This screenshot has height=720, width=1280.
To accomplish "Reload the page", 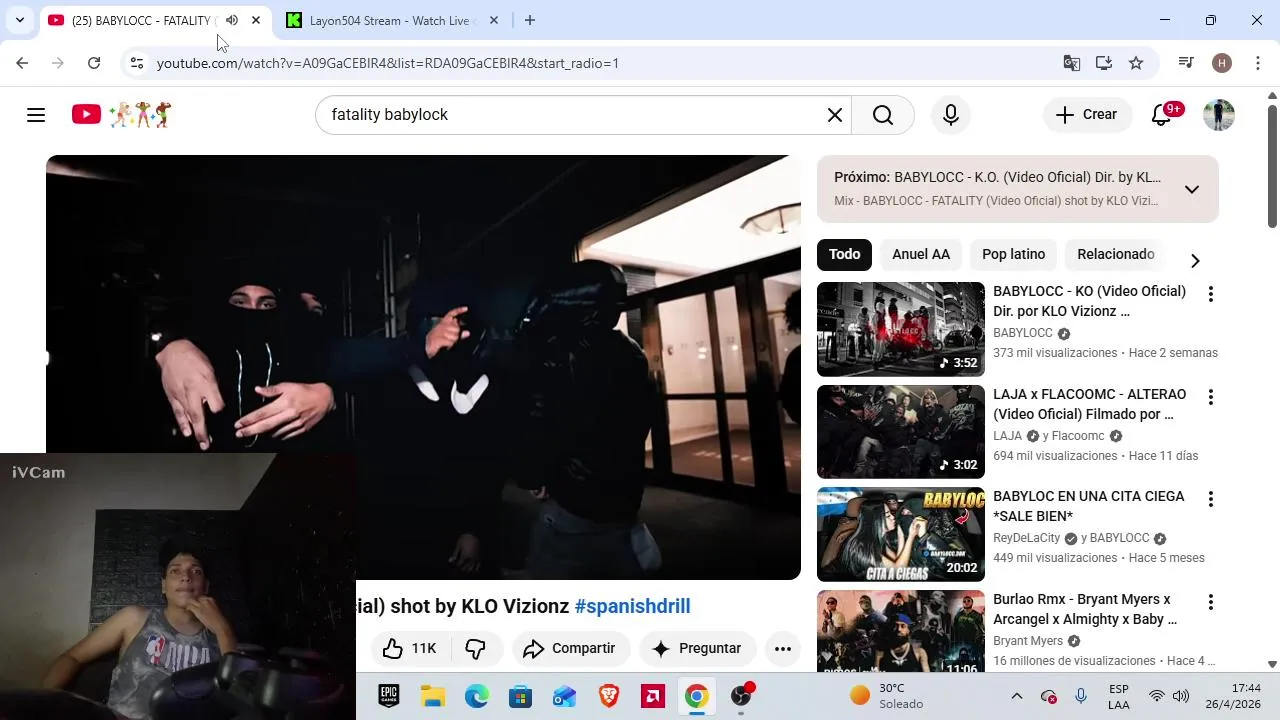I will 94,63.
